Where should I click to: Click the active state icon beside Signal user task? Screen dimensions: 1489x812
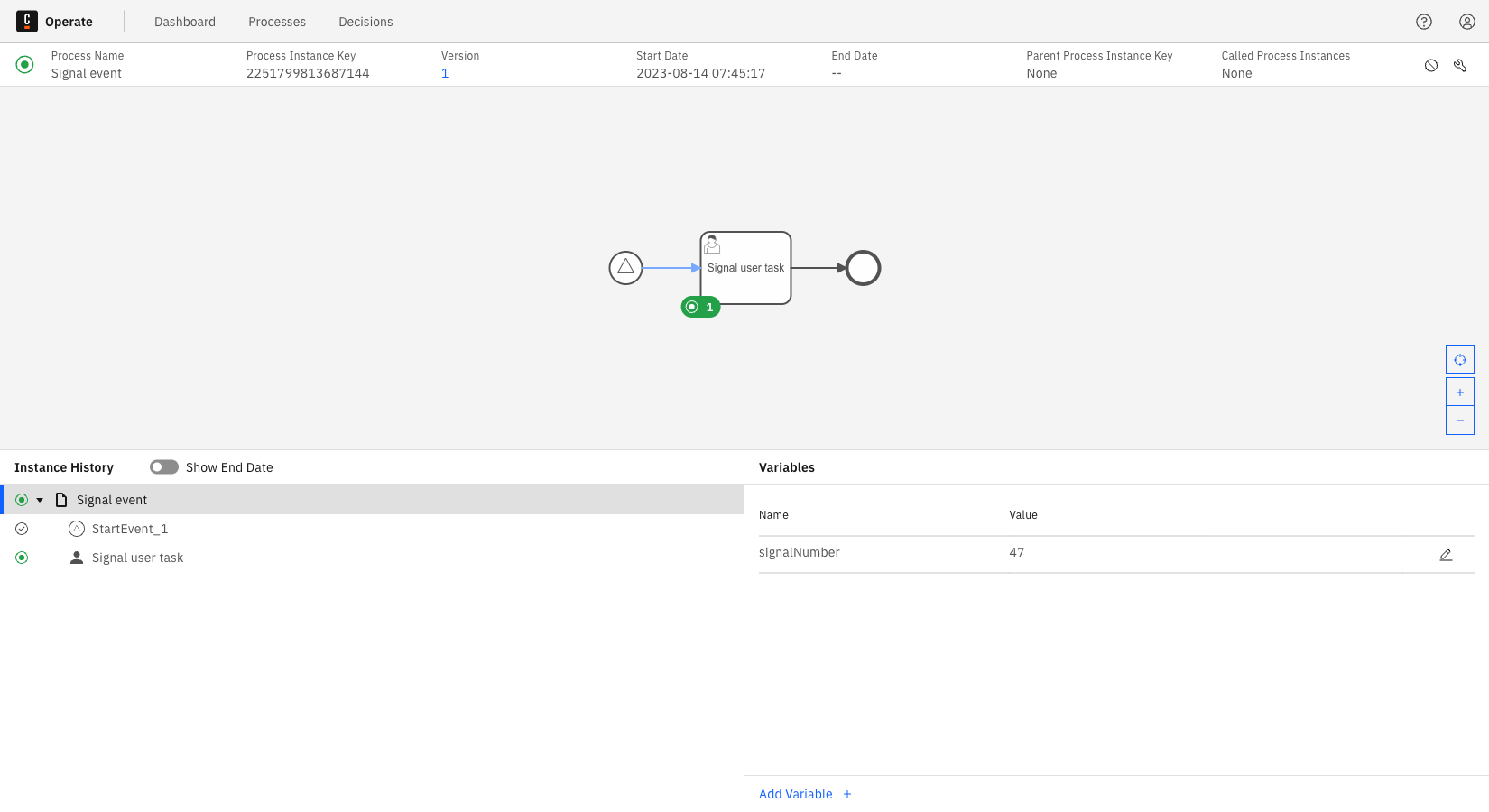(x=22, y=558)
